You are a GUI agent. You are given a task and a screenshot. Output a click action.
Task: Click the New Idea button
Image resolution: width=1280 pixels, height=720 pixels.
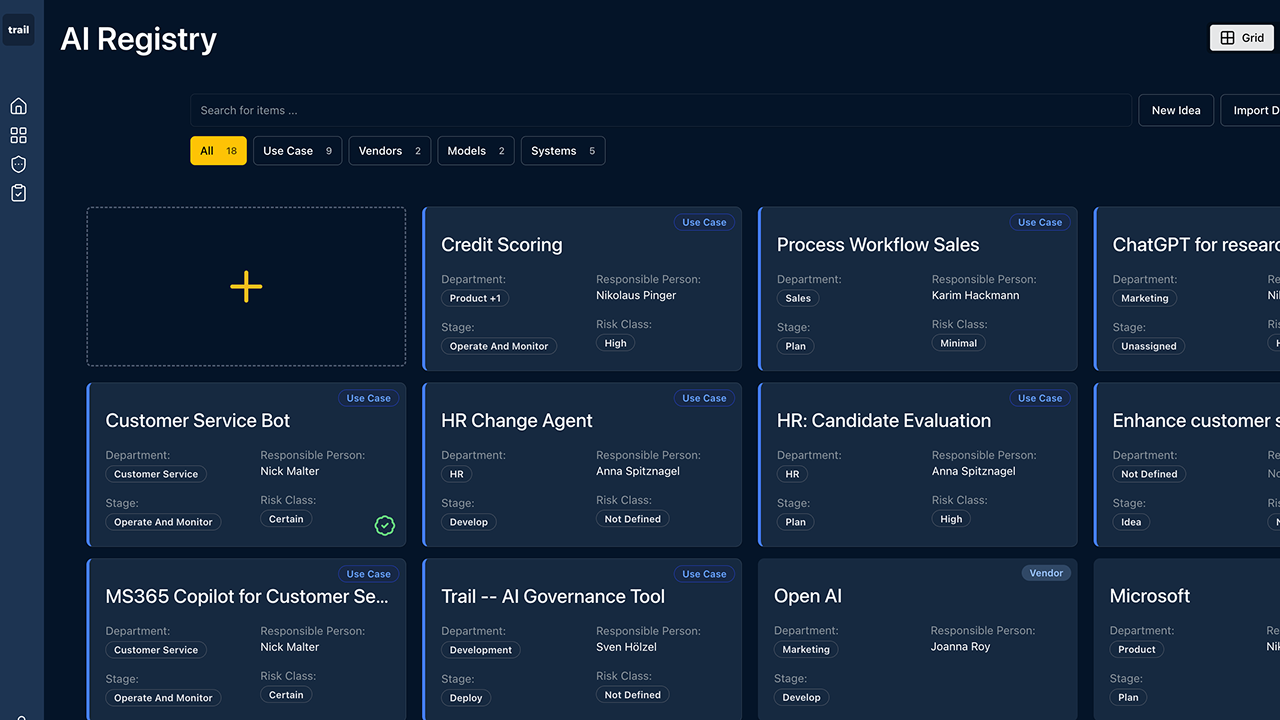point(1176,110)
